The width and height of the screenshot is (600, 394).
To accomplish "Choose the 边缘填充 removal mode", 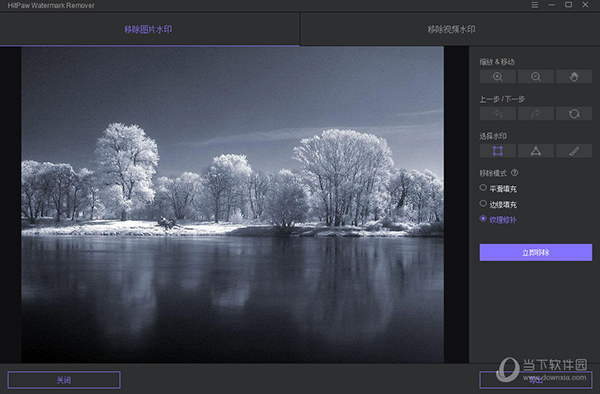I will [x=498, y=204].
